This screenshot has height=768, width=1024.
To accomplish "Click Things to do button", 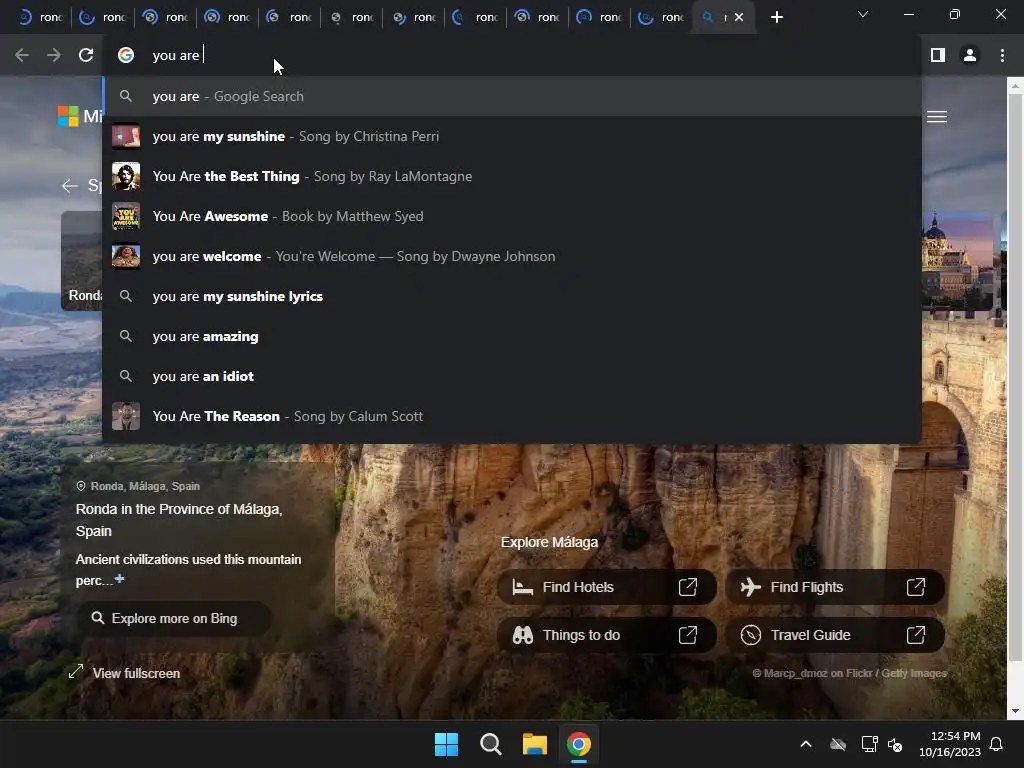I will point(606,635).
